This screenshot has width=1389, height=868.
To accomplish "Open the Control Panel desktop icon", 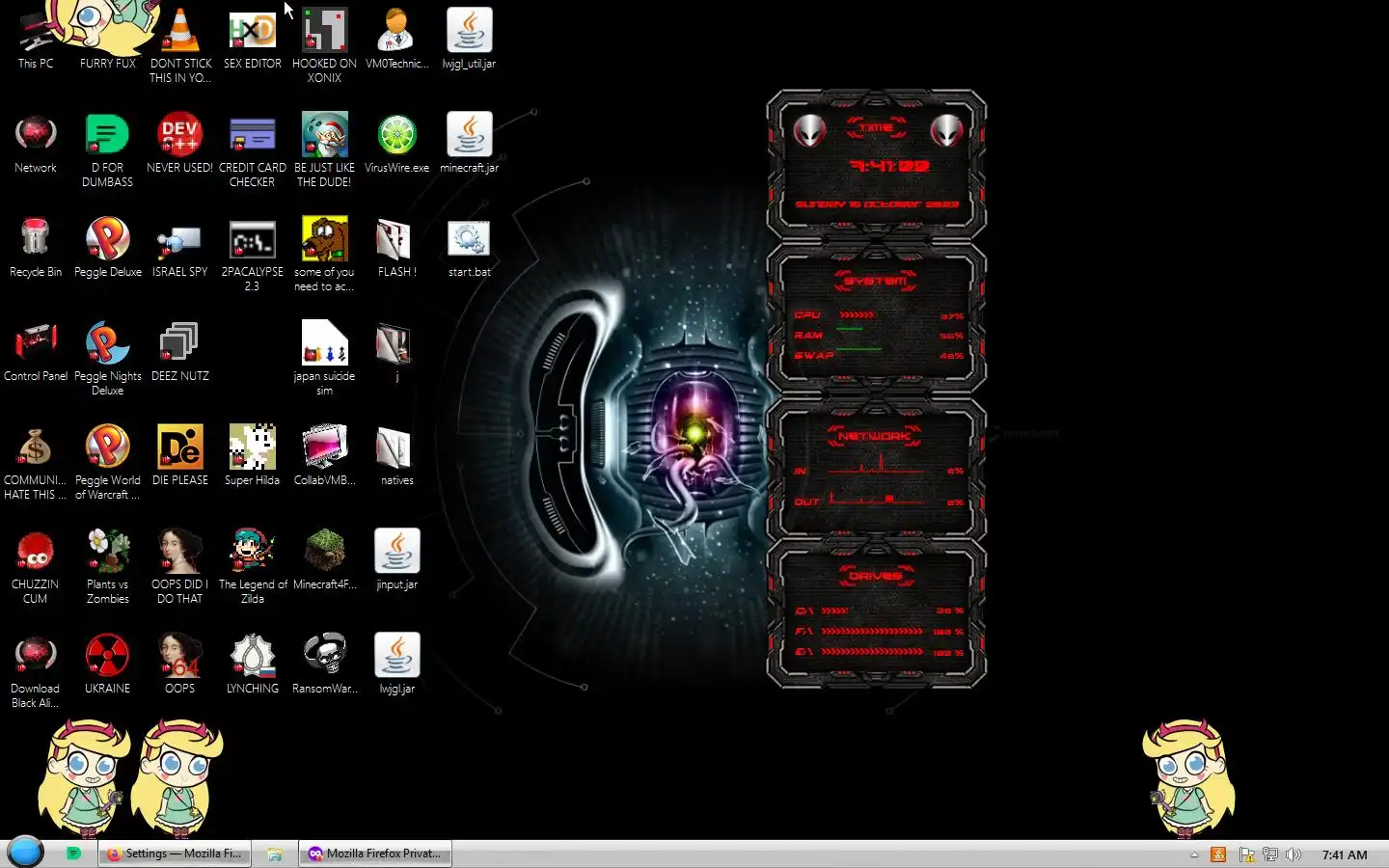I will tap(36, 351).
